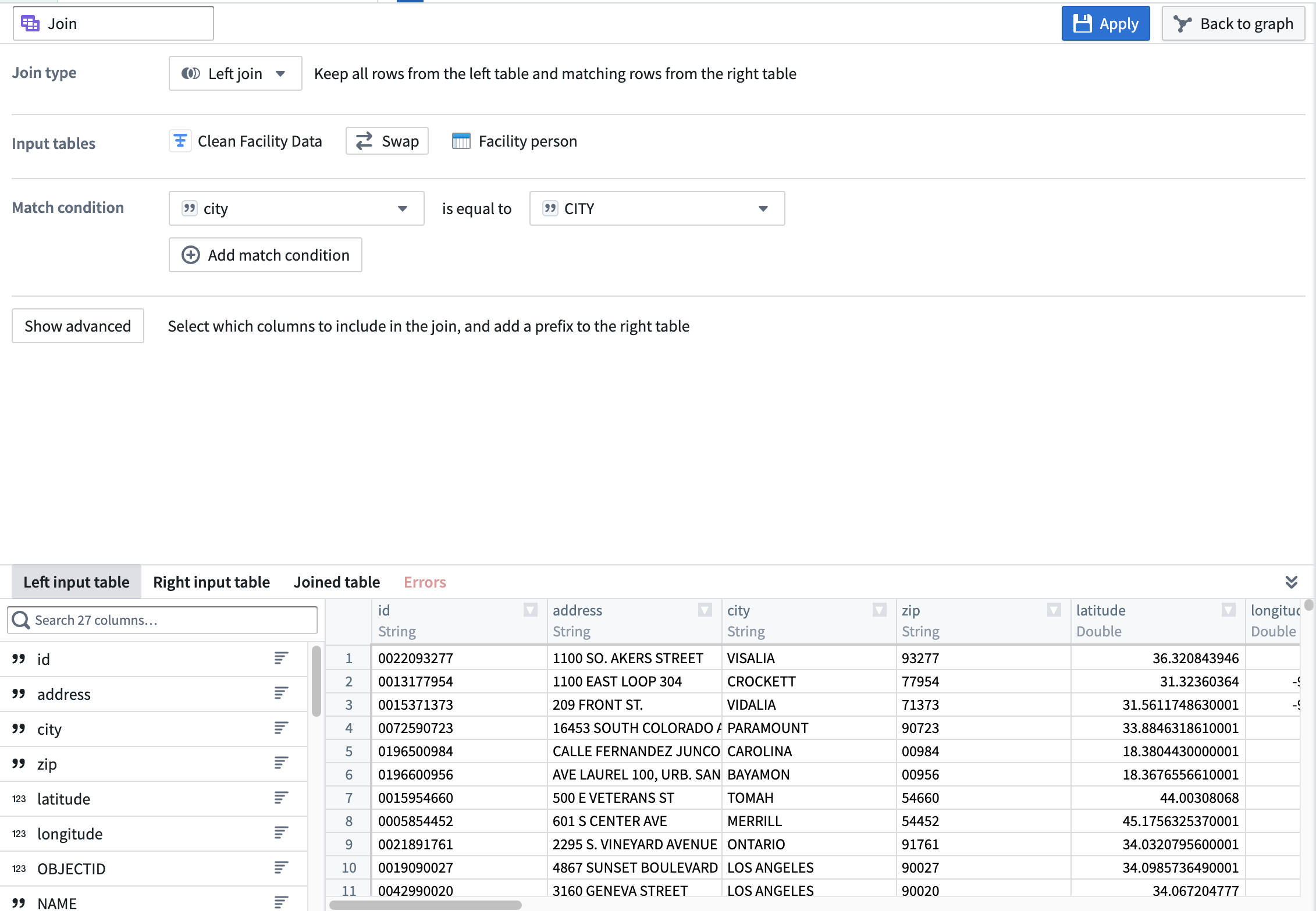1316x911 pixels.
Task: Open histogram for zip column in sidebar
Action: 281,763
